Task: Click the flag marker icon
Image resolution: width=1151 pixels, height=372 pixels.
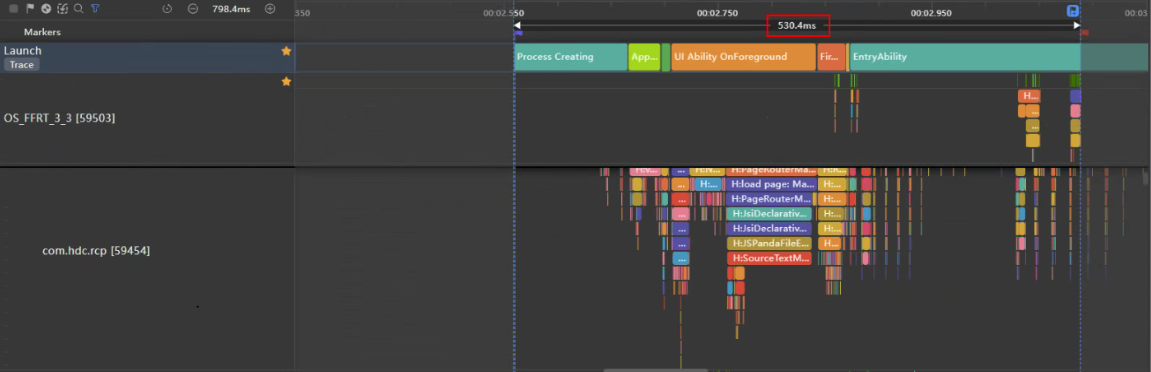Action: click(30, 9)
